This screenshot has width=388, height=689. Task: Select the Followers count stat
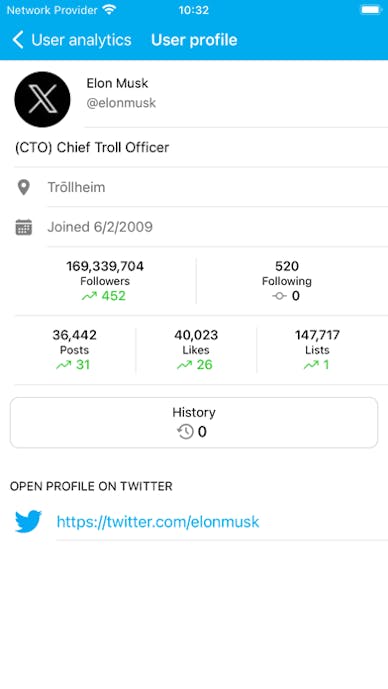tap(105, 281)
